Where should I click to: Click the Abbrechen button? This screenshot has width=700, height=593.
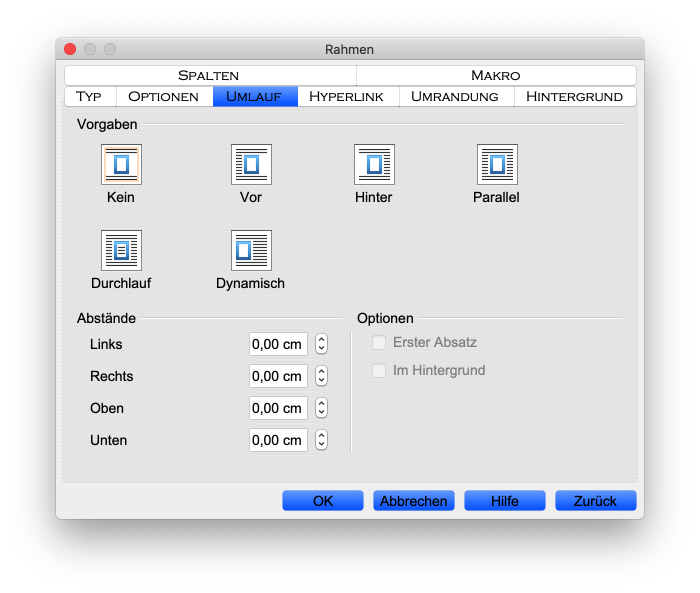tap(414, 501)
